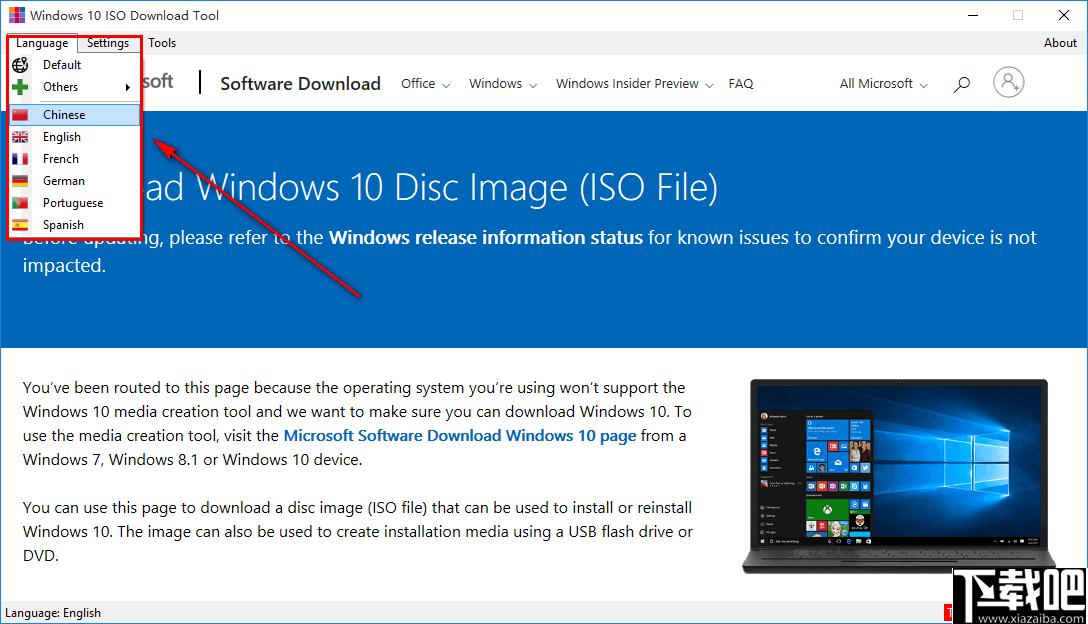Choose French from language list
The width and height of the screenshot is (1088, 624).
pyautogui.click(x=74, y=159)
